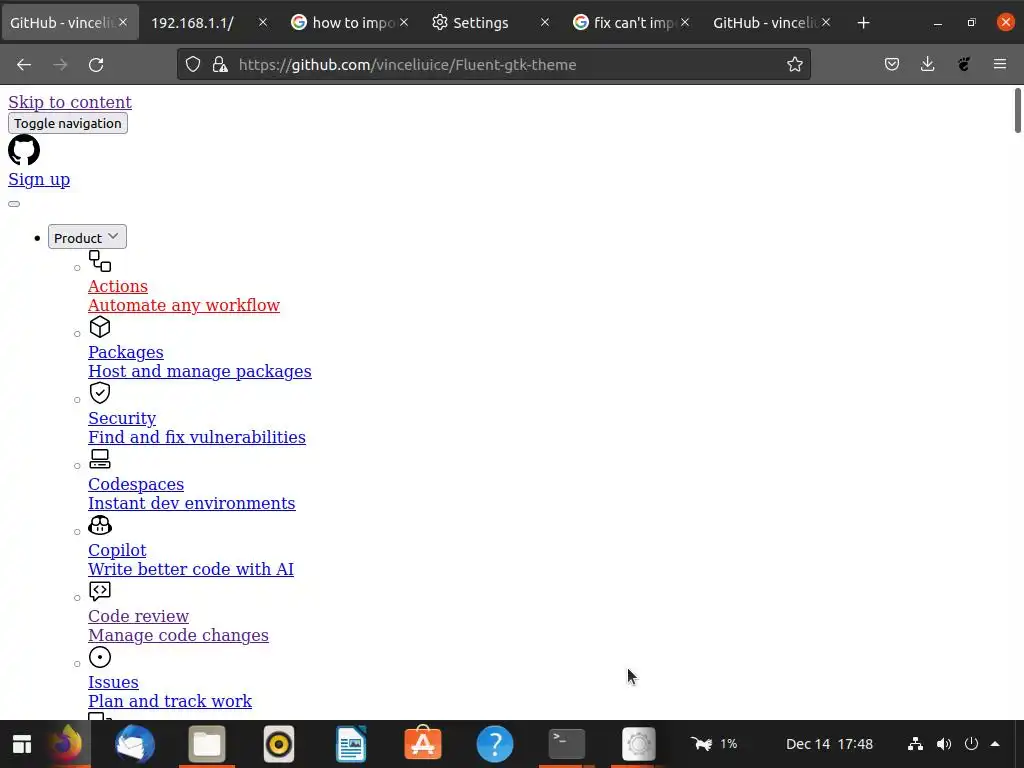1024x768 pixels.
Task: Open the Issues link
Action: [x=114, y=682]
